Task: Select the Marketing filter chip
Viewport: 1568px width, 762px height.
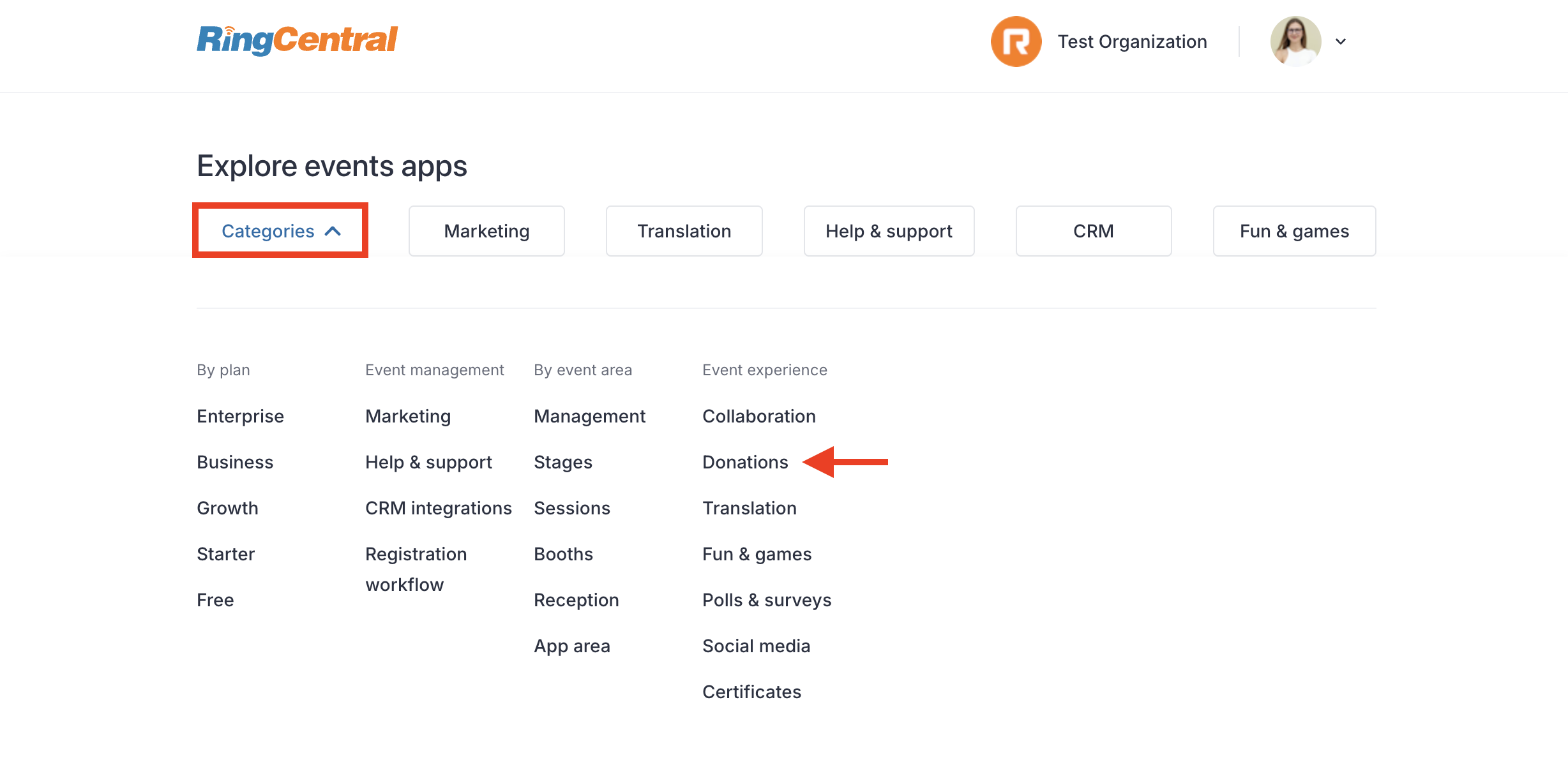Action: [486, 231]
